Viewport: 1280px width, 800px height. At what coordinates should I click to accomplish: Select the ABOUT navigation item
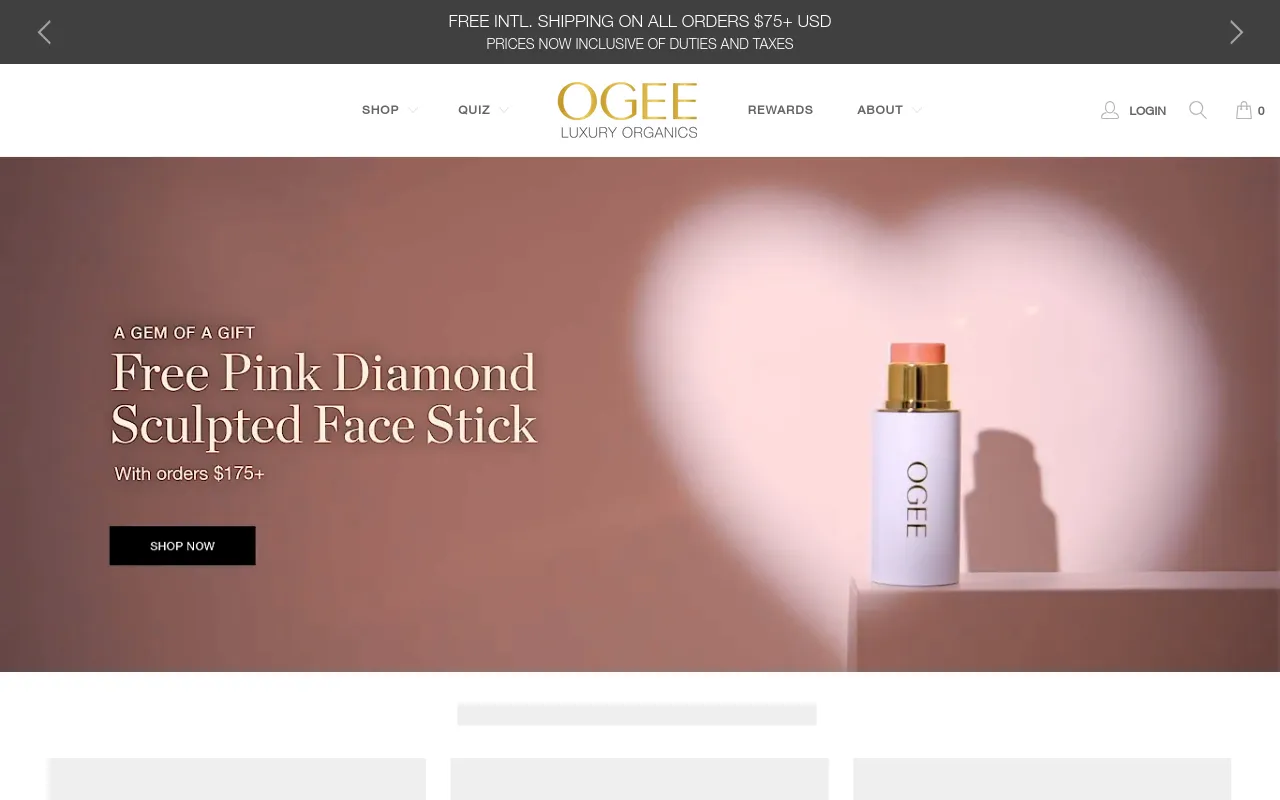pos(880,110)
